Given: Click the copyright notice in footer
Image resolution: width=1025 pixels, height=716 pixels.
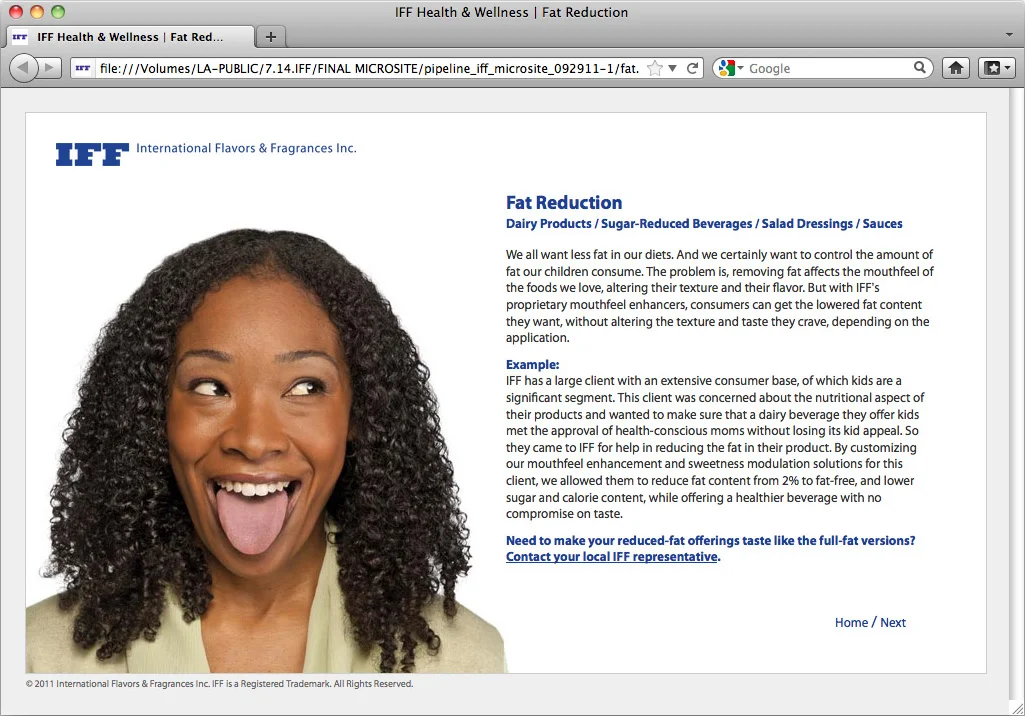Looking at the screenshot, I should [220, 684].
